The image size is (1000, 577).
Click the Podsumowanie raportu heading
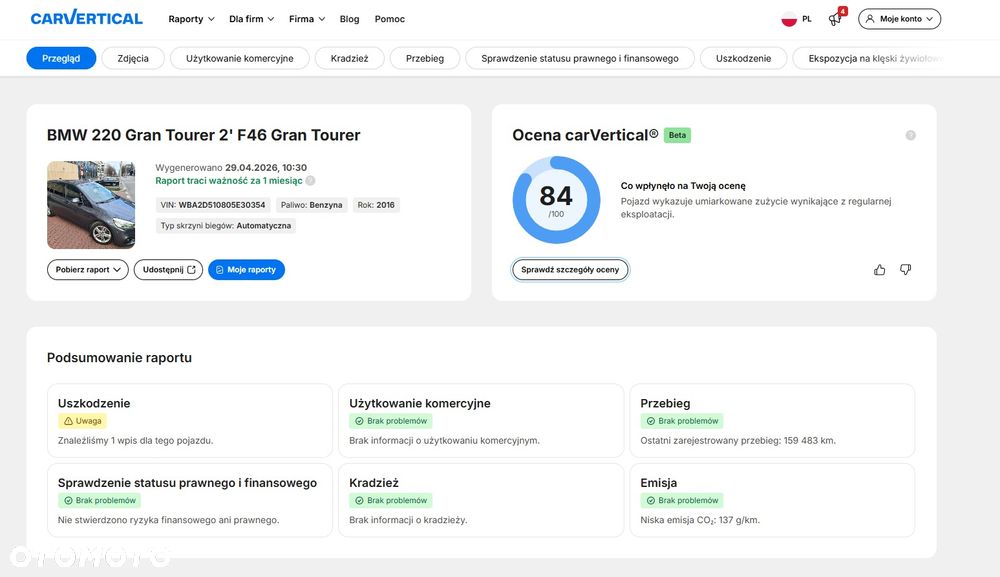click(119, 358)
